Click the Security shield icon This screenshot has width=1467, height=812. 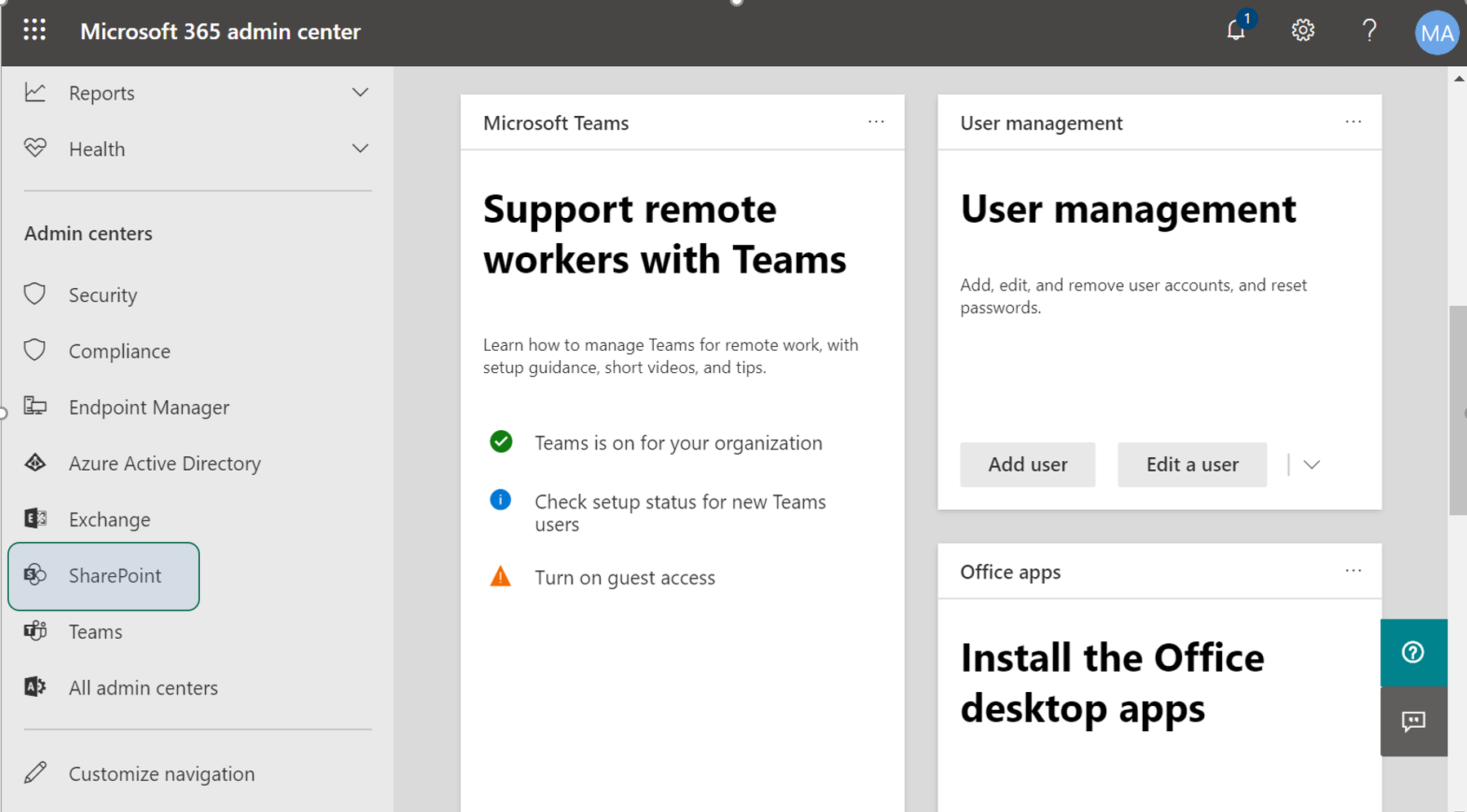tap(34, 294)
